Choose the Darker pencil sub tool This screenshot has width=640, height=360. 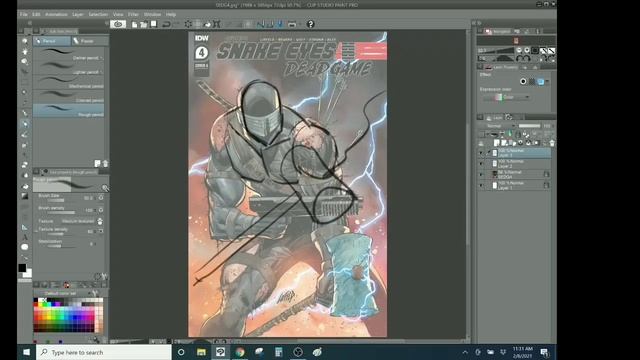pos(69,54)
